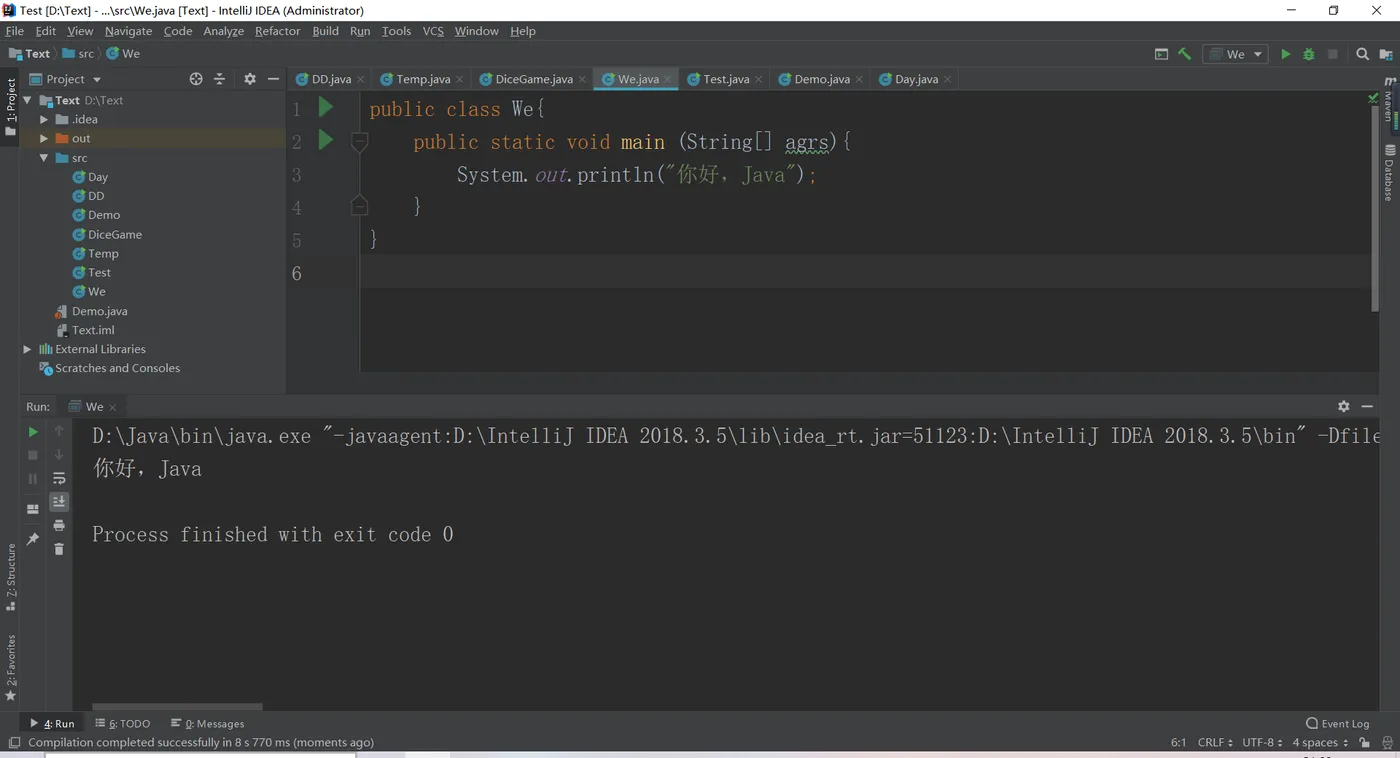Close the Demo.java tab
1400x758 pixels.
pyautogui.click(x=859, y=79)
